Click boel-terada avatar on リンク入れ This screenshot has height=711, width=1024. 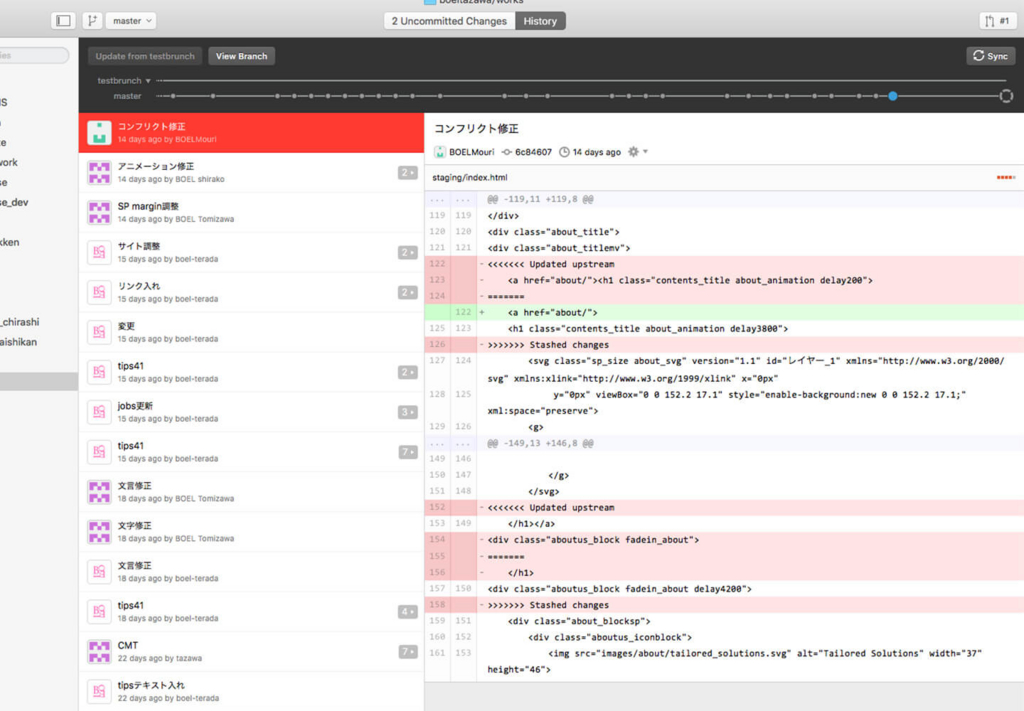(x=99, y=292)
